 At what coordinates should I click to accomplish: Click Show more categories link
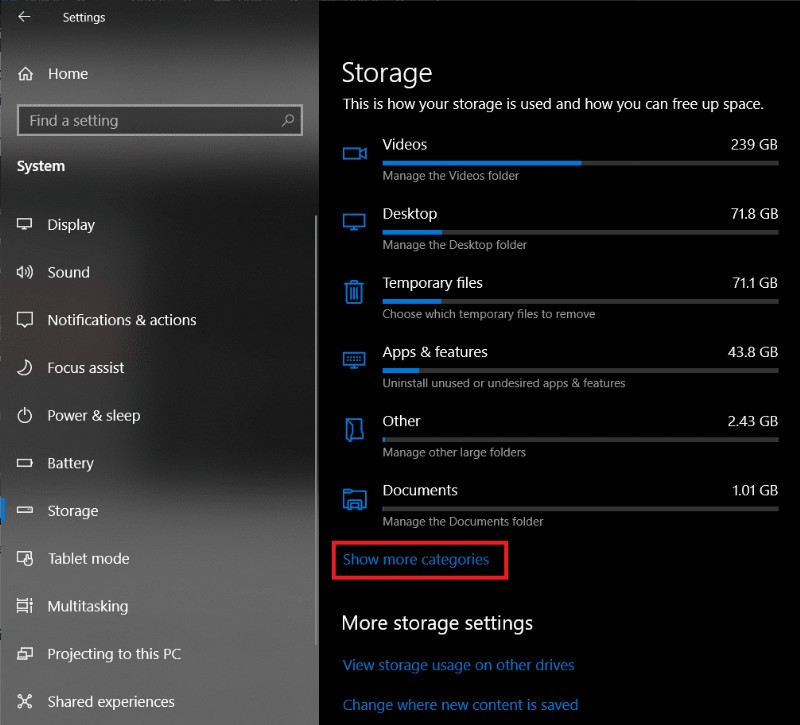click(x=416, y=559)
